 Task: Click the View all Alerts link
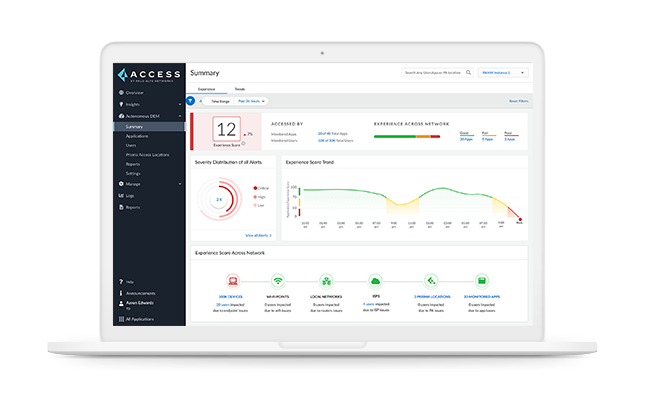coord(258,235)
